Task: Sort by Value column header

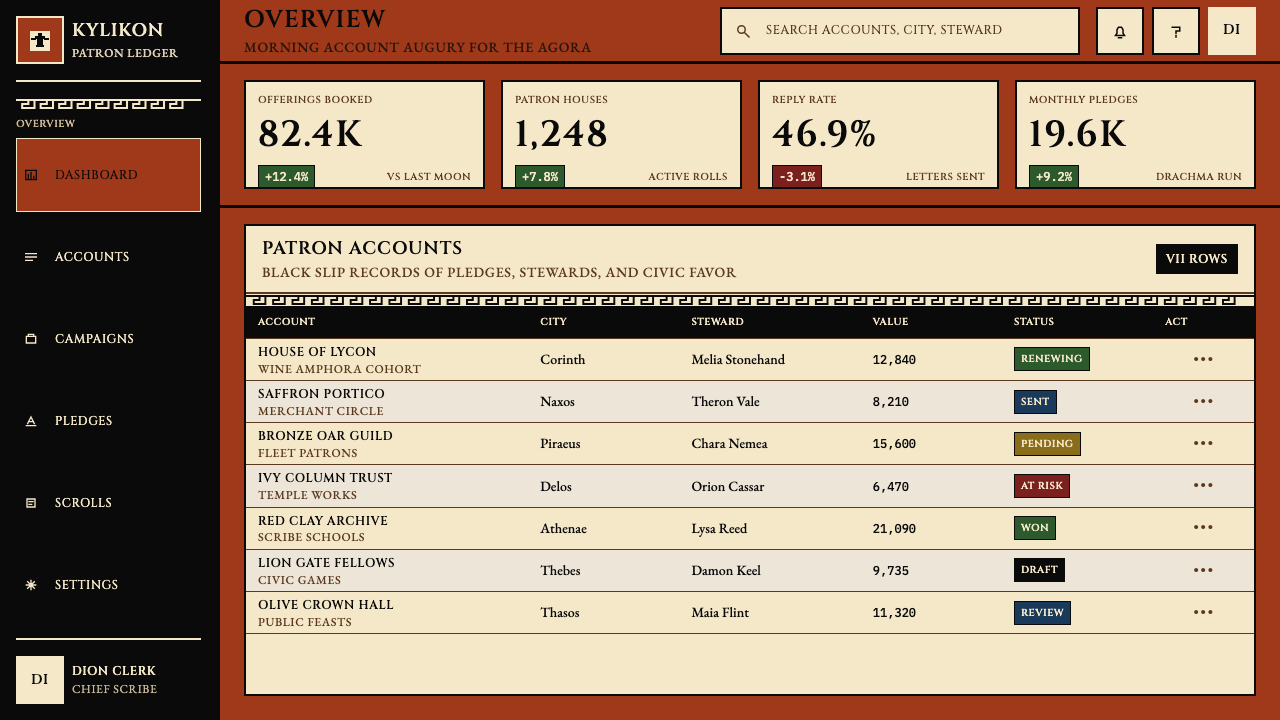Action: pos(890,322)
